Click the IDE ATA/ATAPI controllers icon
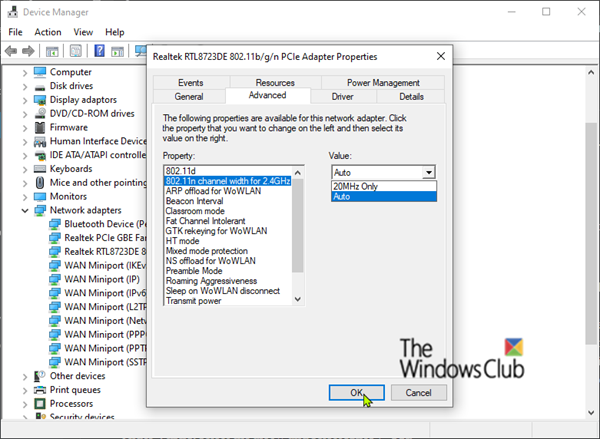The height and width of the screenshot is (439, 600). (x=40, y=155)
